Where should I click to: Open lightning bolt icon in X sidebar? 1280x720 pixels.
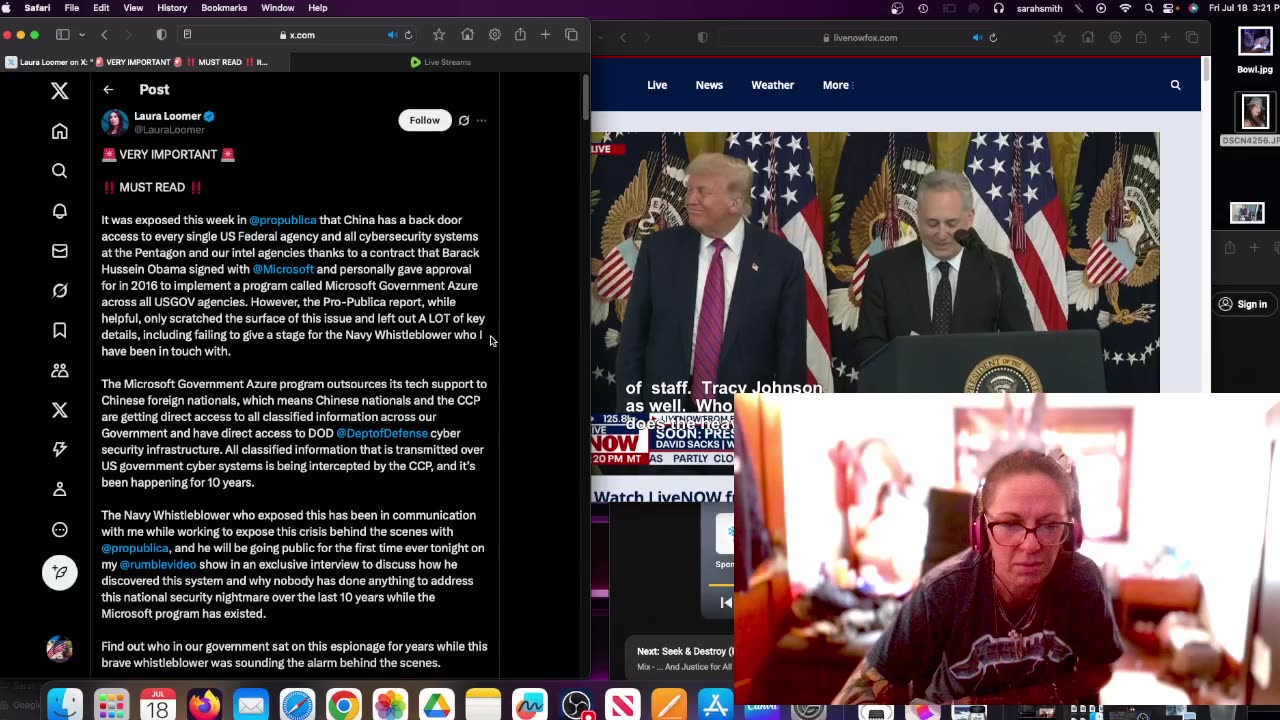coord(60,450)
